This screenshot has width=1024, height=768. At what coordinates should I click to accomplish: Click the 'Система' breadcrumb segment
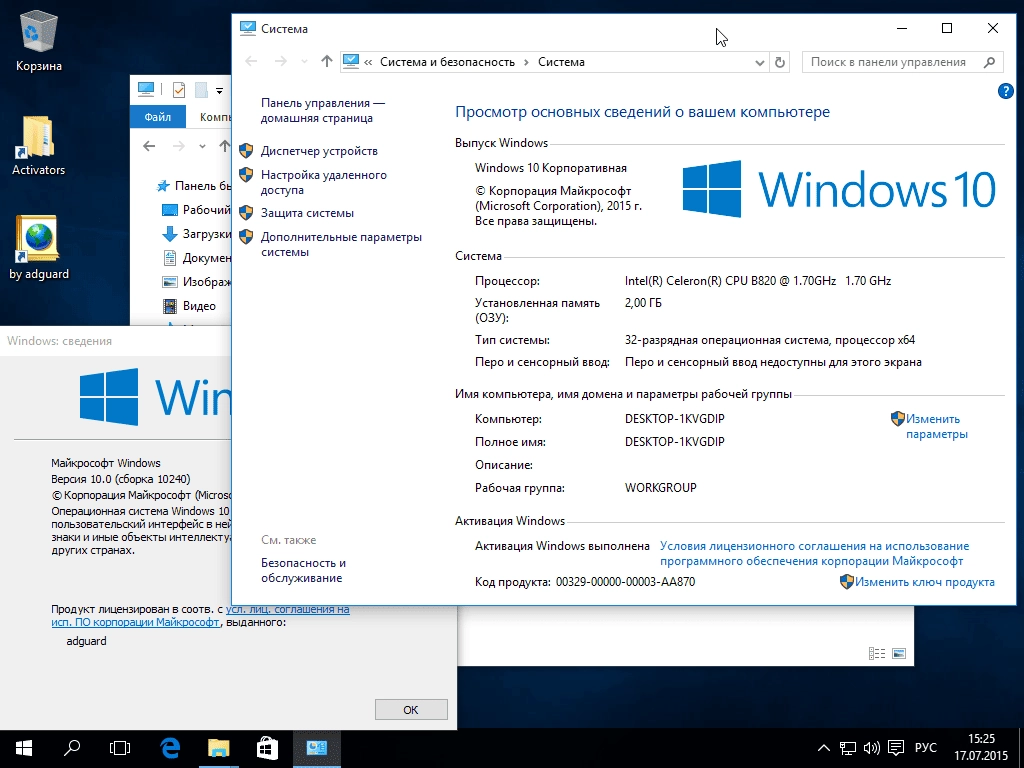point(561,62)
